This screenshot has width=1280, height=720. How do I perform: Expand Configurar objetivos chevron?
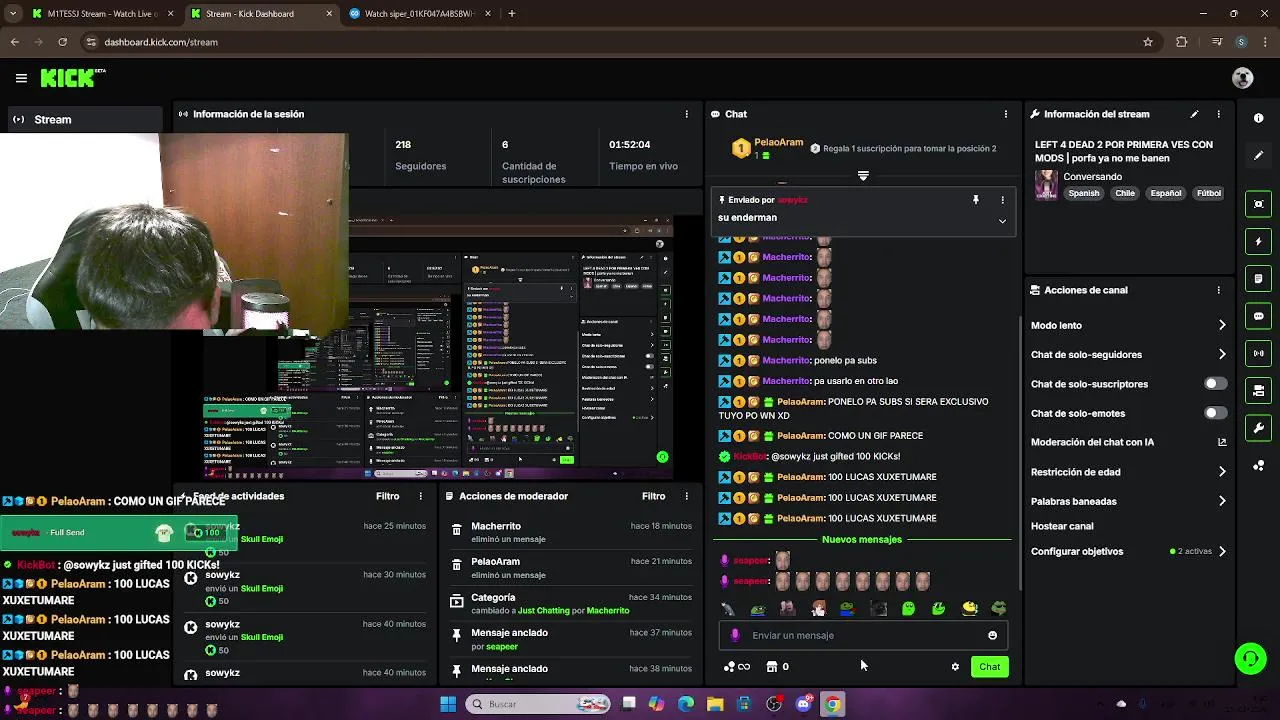1222,551
